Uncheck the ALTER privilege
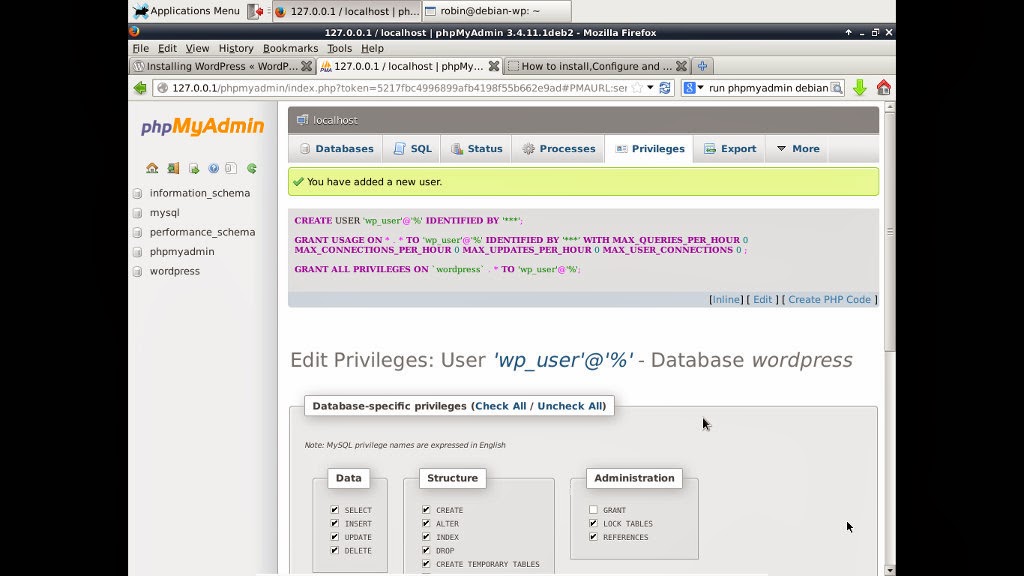 pos(426,523)
